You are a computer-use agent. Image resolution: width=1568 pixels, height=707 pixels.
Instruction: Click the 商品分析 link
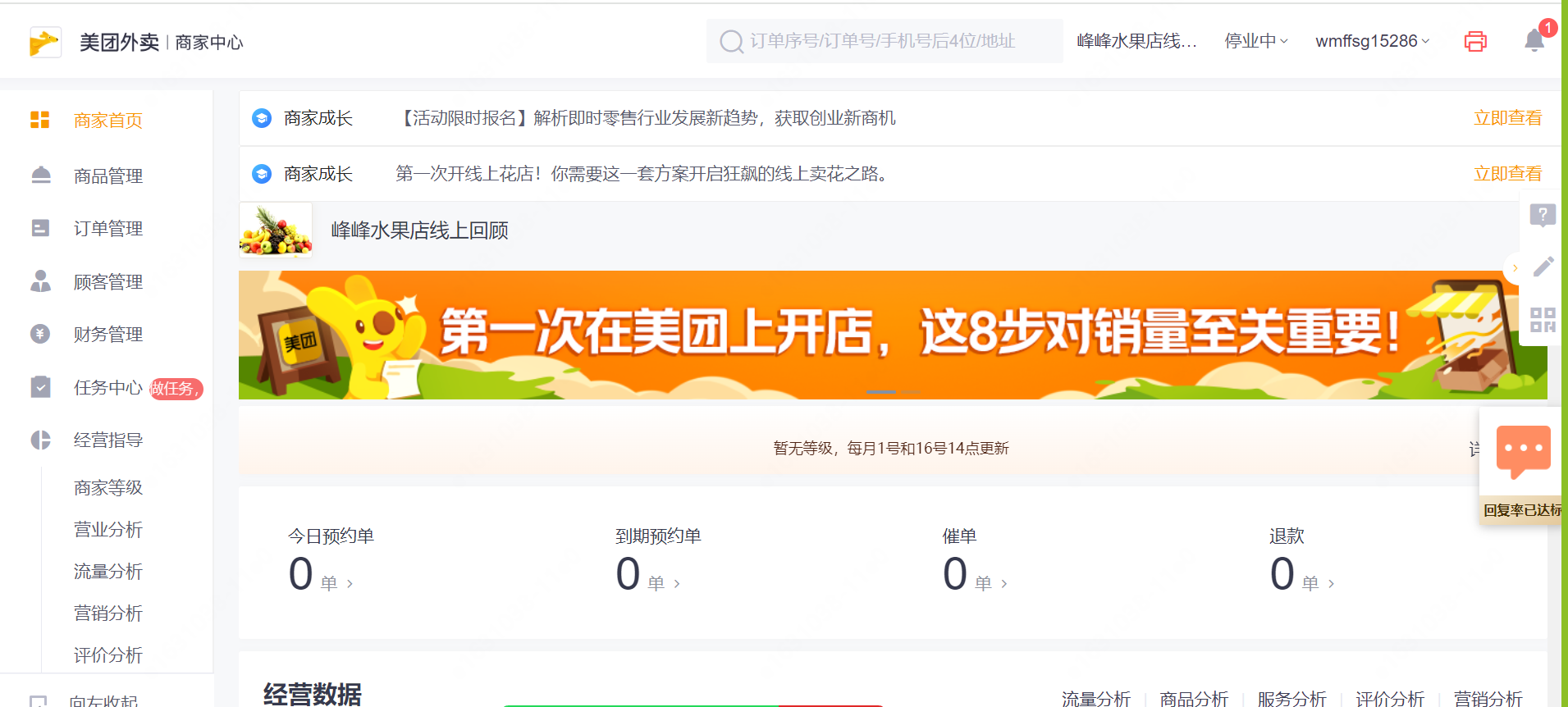pyautogui.click(x=1194, y=699)
